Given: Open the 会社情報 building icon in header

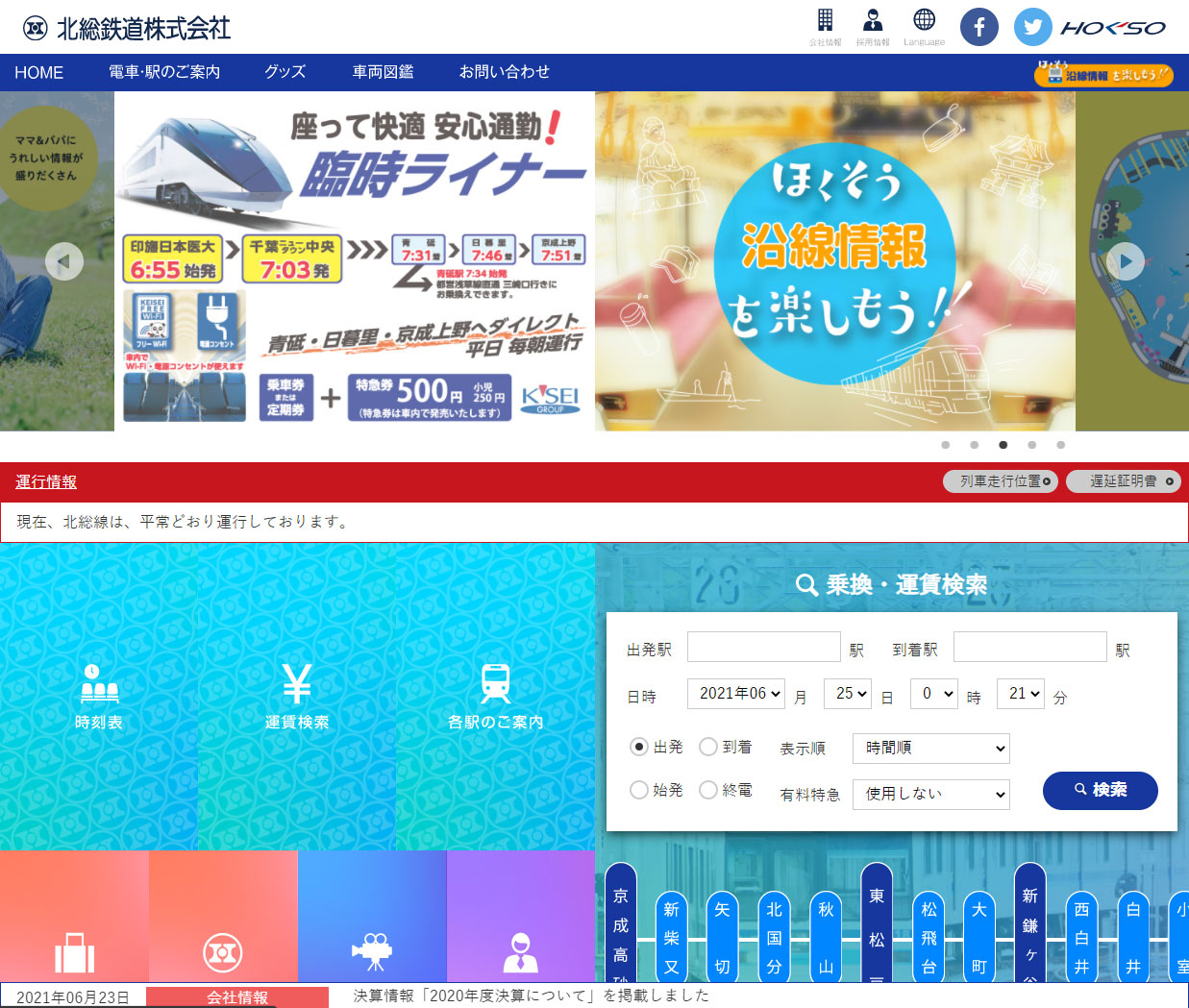Looking at the screenshot, I should pos(825,27).
